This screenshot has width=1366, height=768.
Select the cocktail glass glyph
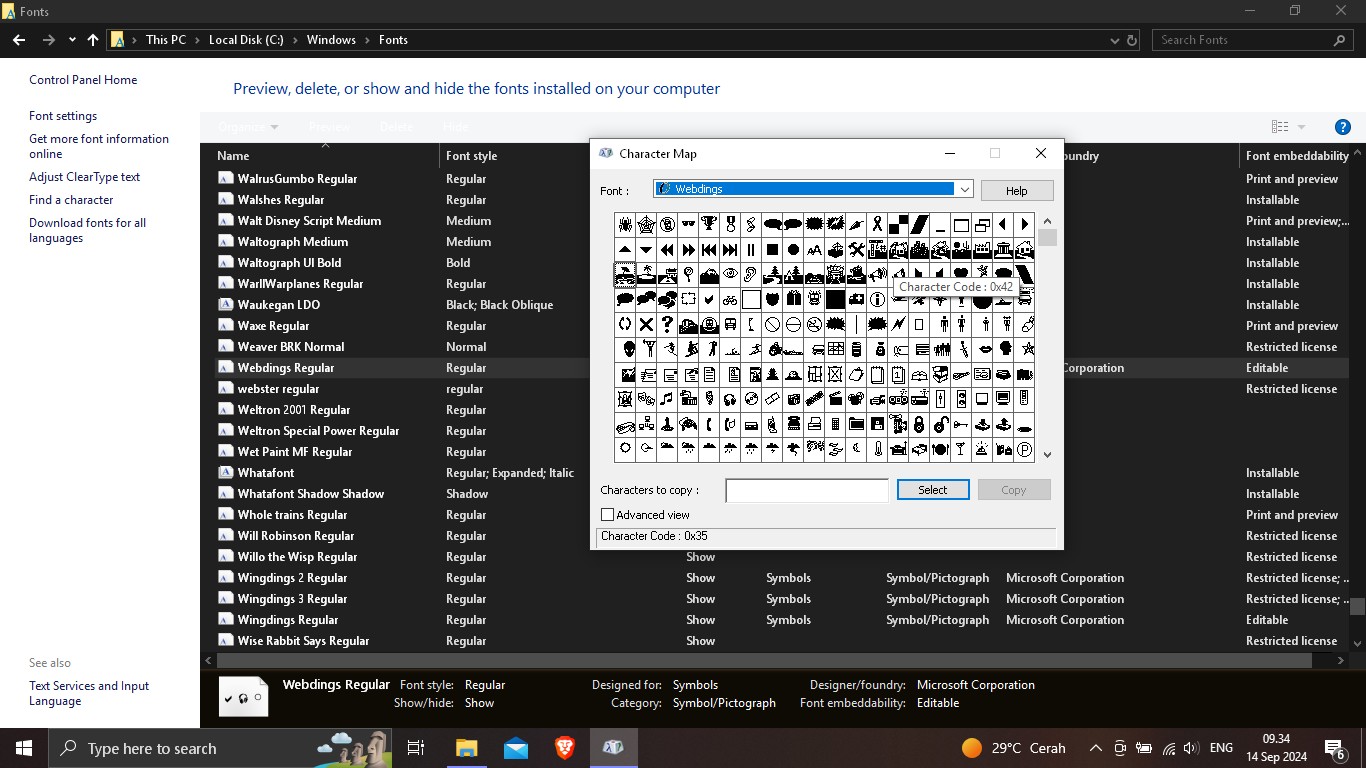coord(961,449)
